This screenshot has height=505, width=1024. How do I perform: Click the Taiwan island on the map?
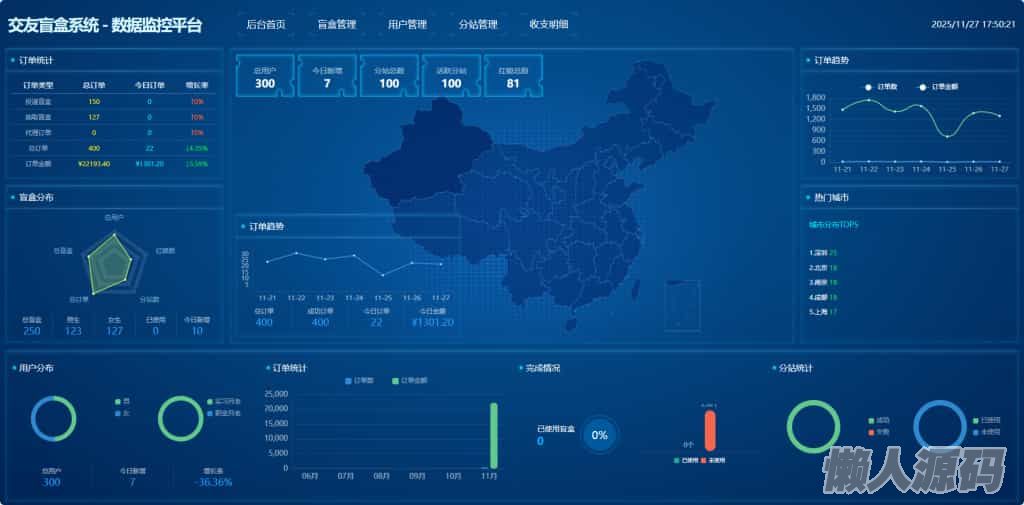point(636,290)
